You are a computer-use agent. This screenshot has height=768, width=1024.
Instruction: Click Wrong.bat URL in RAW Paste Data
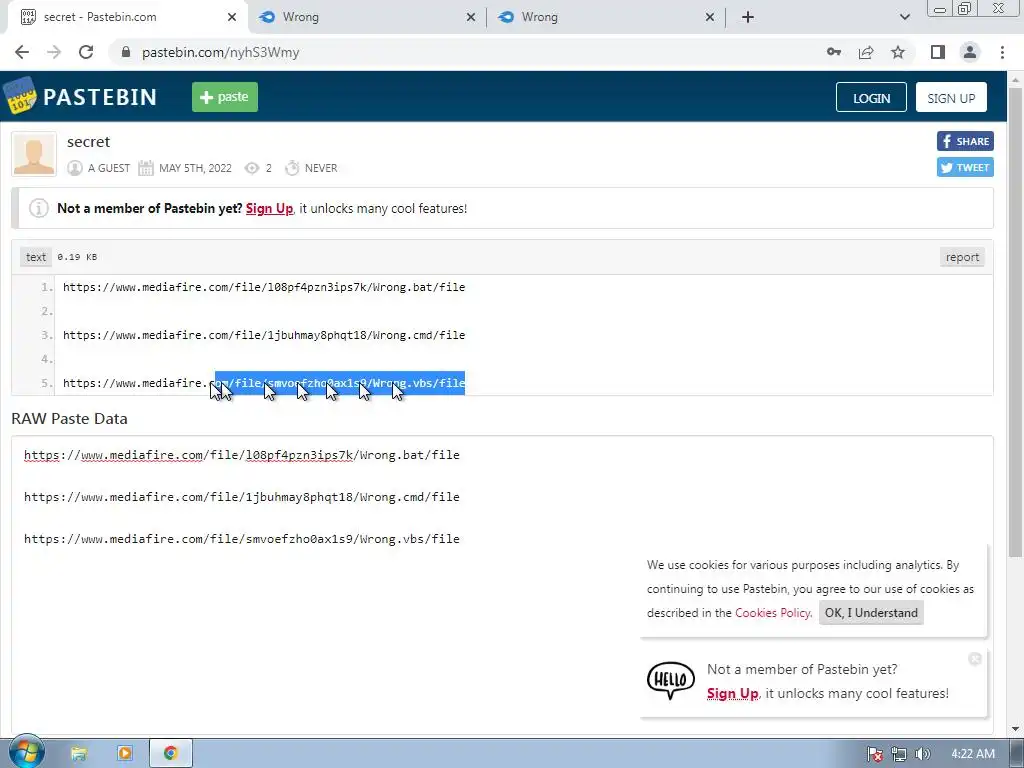(242, 455)
